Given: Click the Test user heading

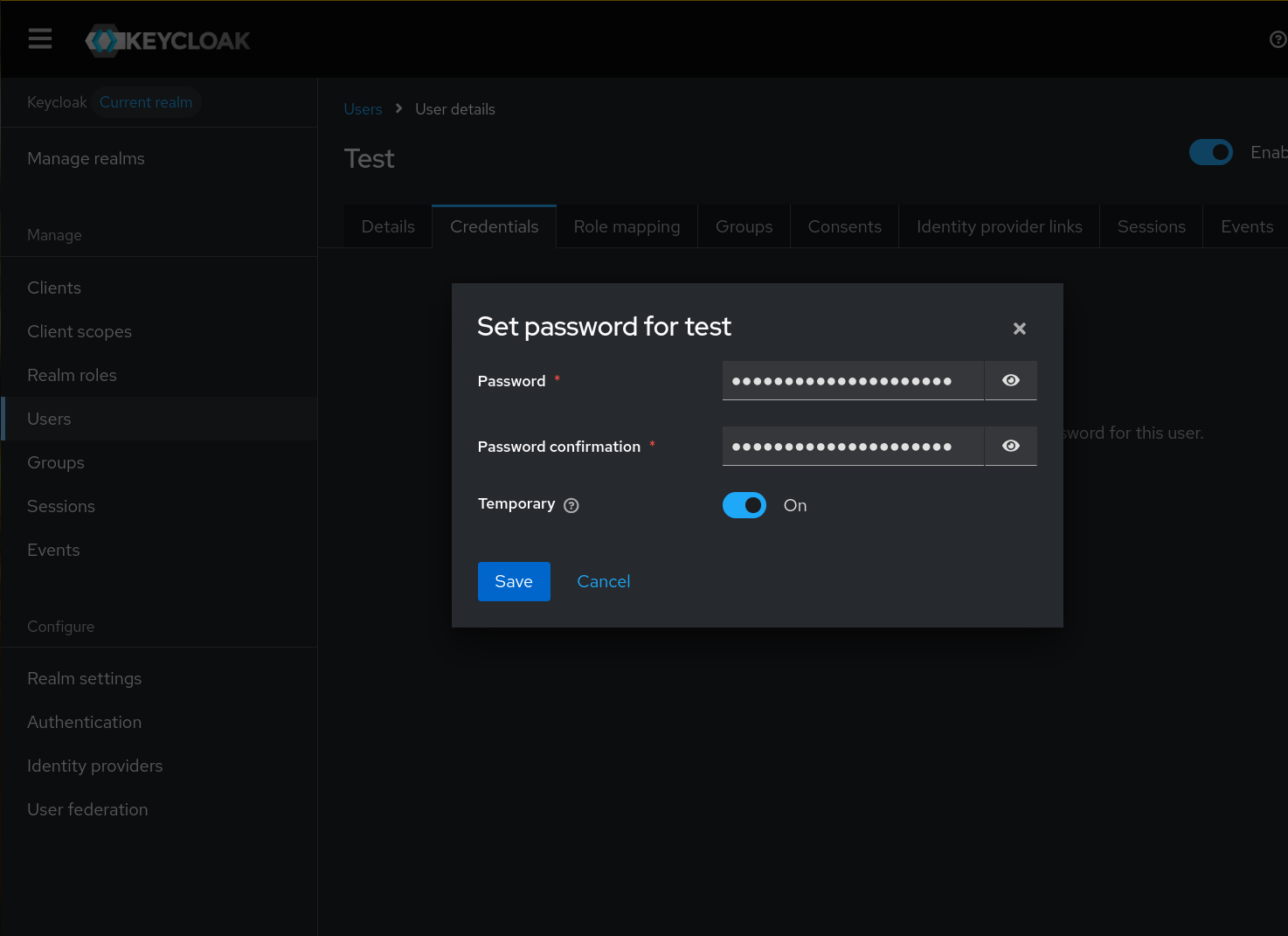Looking at the screenshot, I should point(370,158).
